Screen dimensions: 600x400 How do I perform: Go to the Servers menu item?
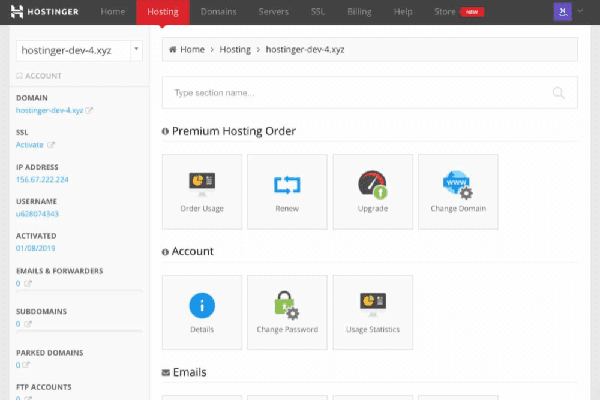click(272, 12)
